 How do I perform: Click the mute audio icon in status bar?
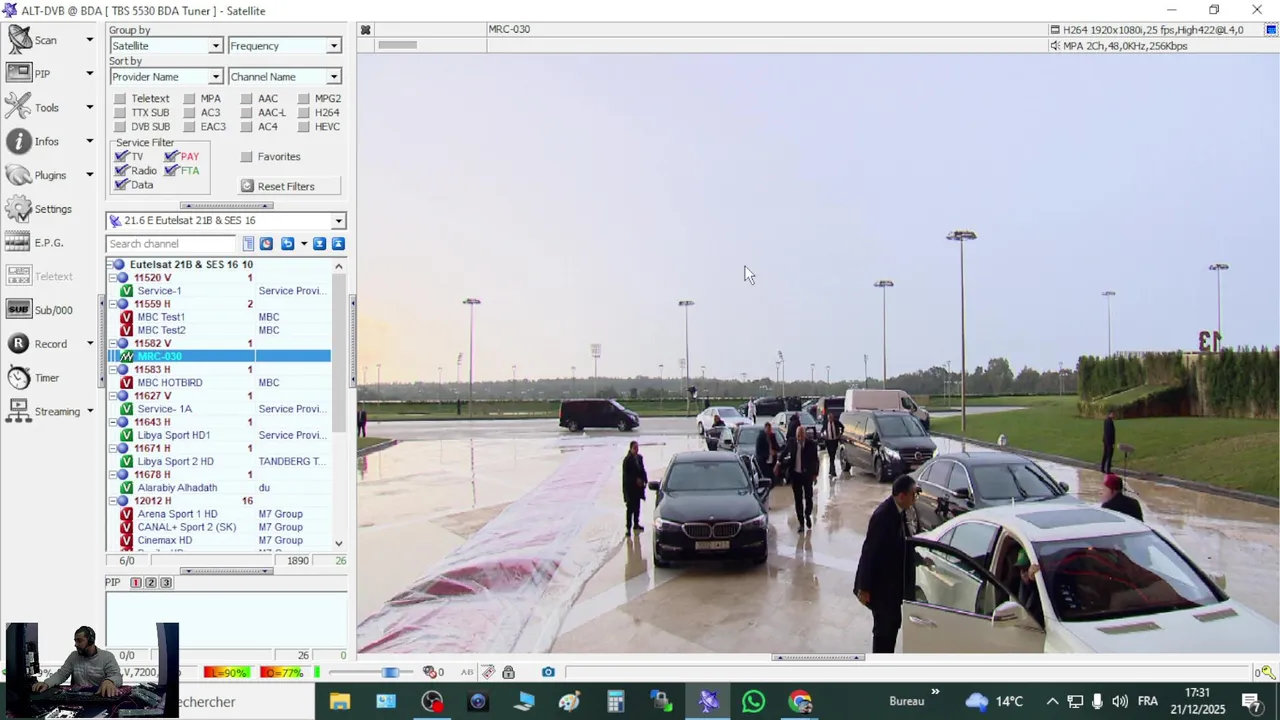pos(430,672)
